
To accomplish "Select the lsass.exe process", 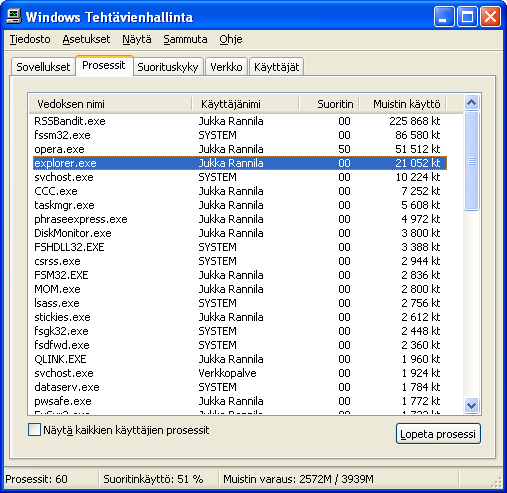I will pyautogui.click(x=240, y=303).
